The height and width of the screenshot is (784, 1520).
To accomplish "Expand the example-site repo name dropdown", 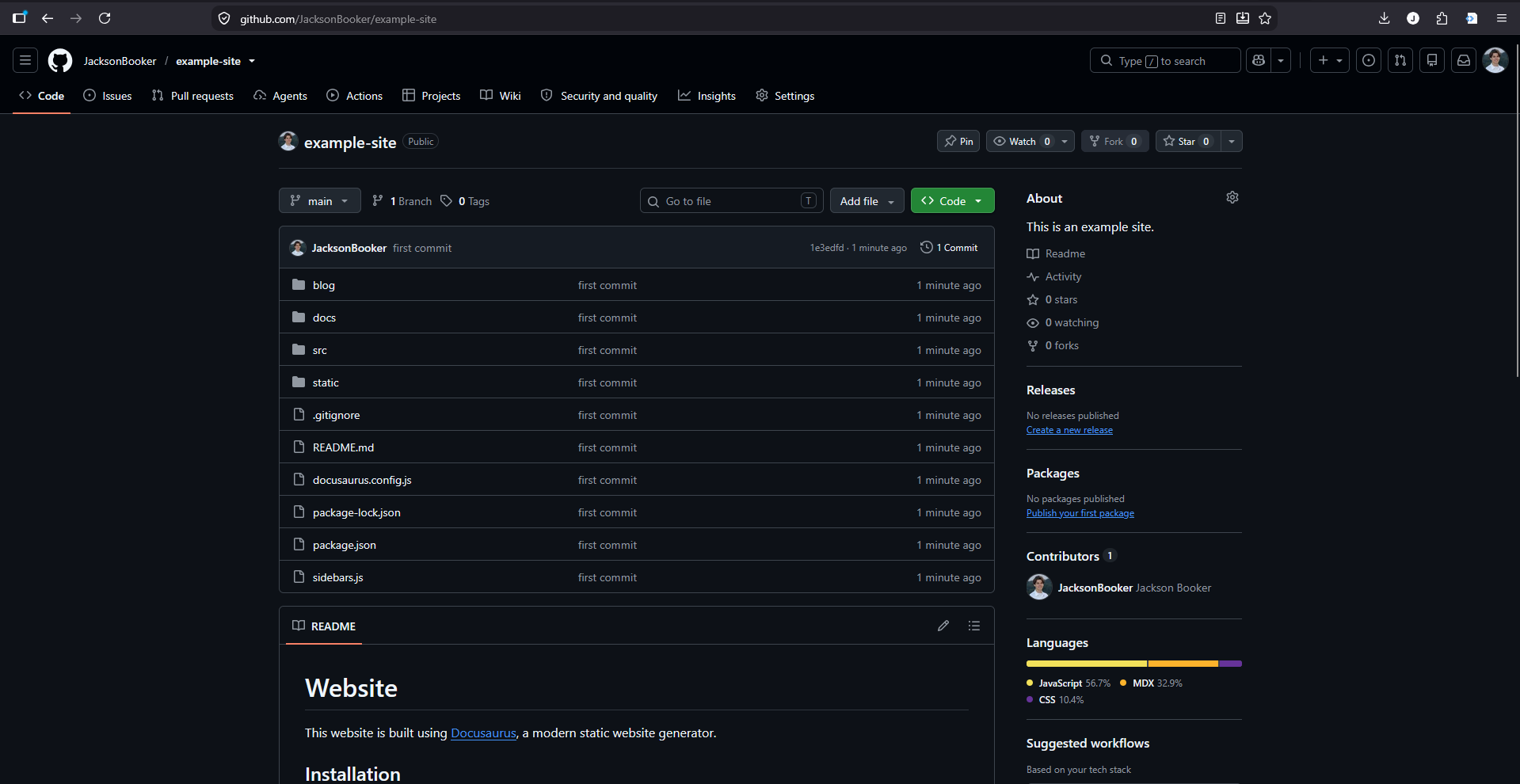I will 252,61.
